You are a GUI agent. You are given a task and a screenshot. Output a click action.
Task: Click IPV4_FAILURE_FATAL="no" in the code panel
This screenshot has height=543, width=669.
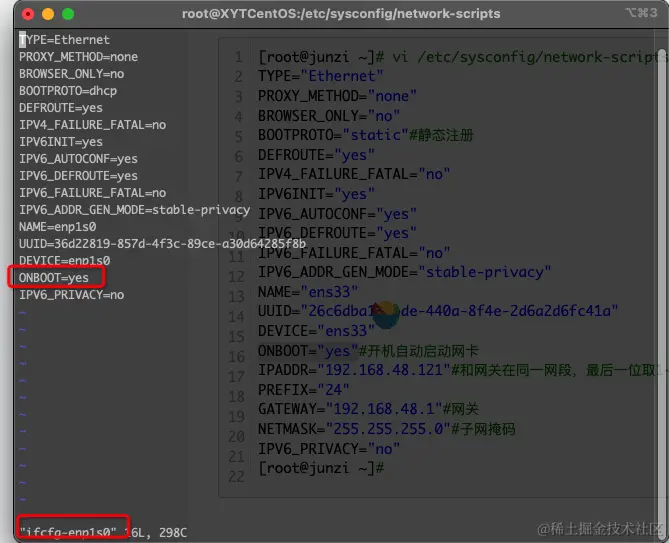[x=354, y=174]
